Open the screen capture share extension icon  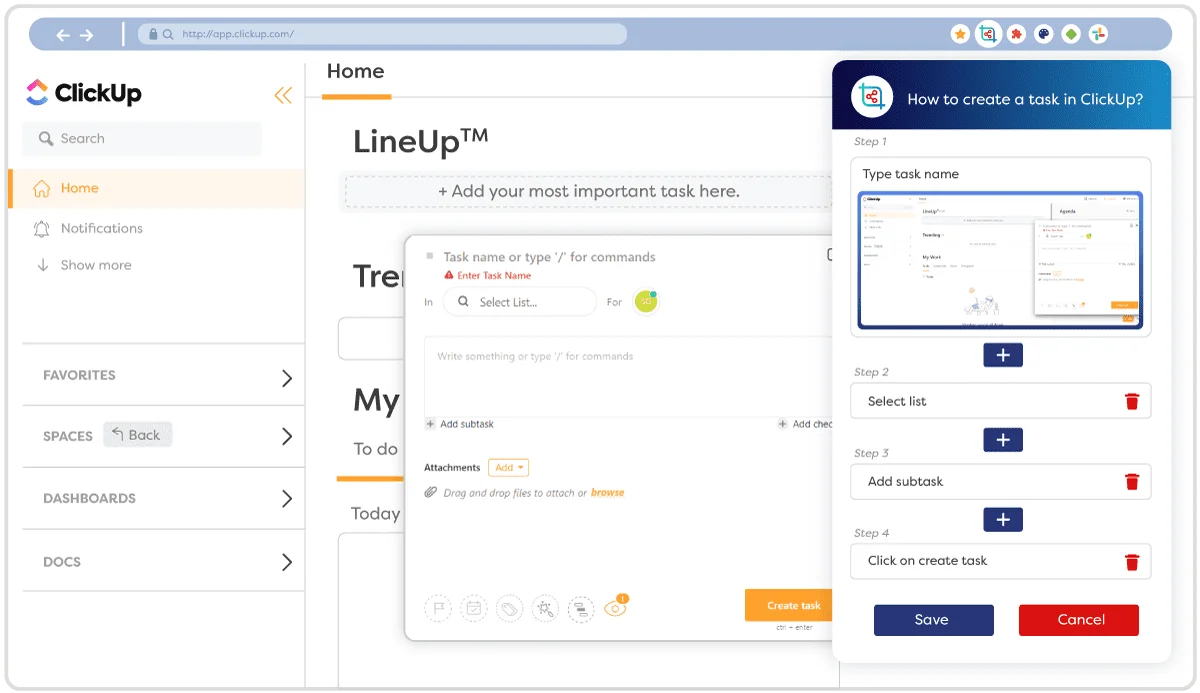coord(988,34)
